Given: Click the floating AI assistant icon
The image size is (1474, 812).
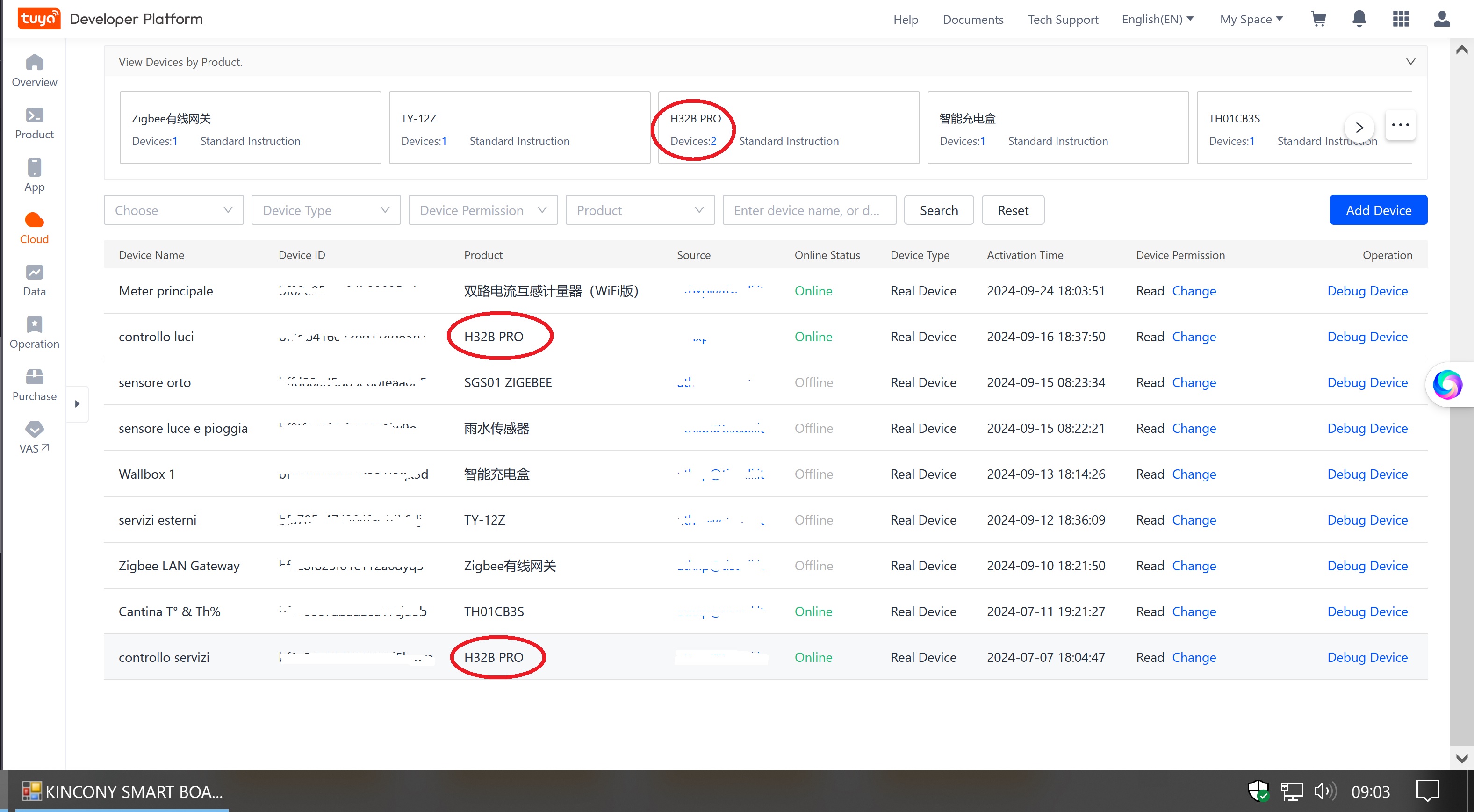Looking at the screenshot, I should [1447, 384].
